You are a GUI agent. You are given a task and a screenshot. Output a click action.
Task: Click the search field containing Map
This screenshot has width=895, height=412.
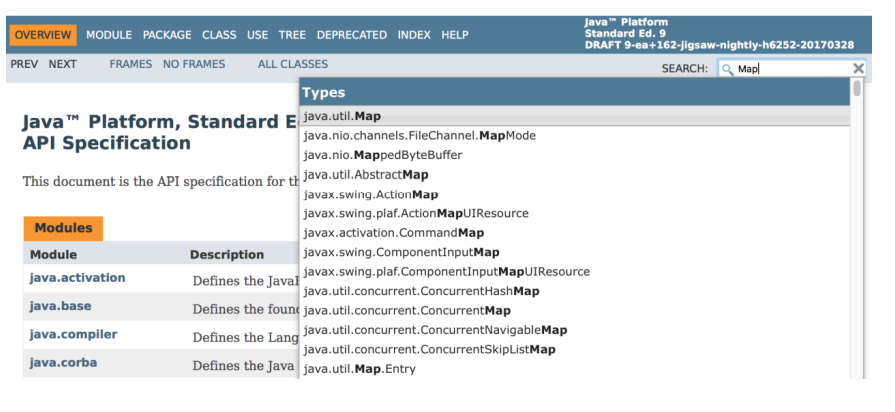coord(792,69)
